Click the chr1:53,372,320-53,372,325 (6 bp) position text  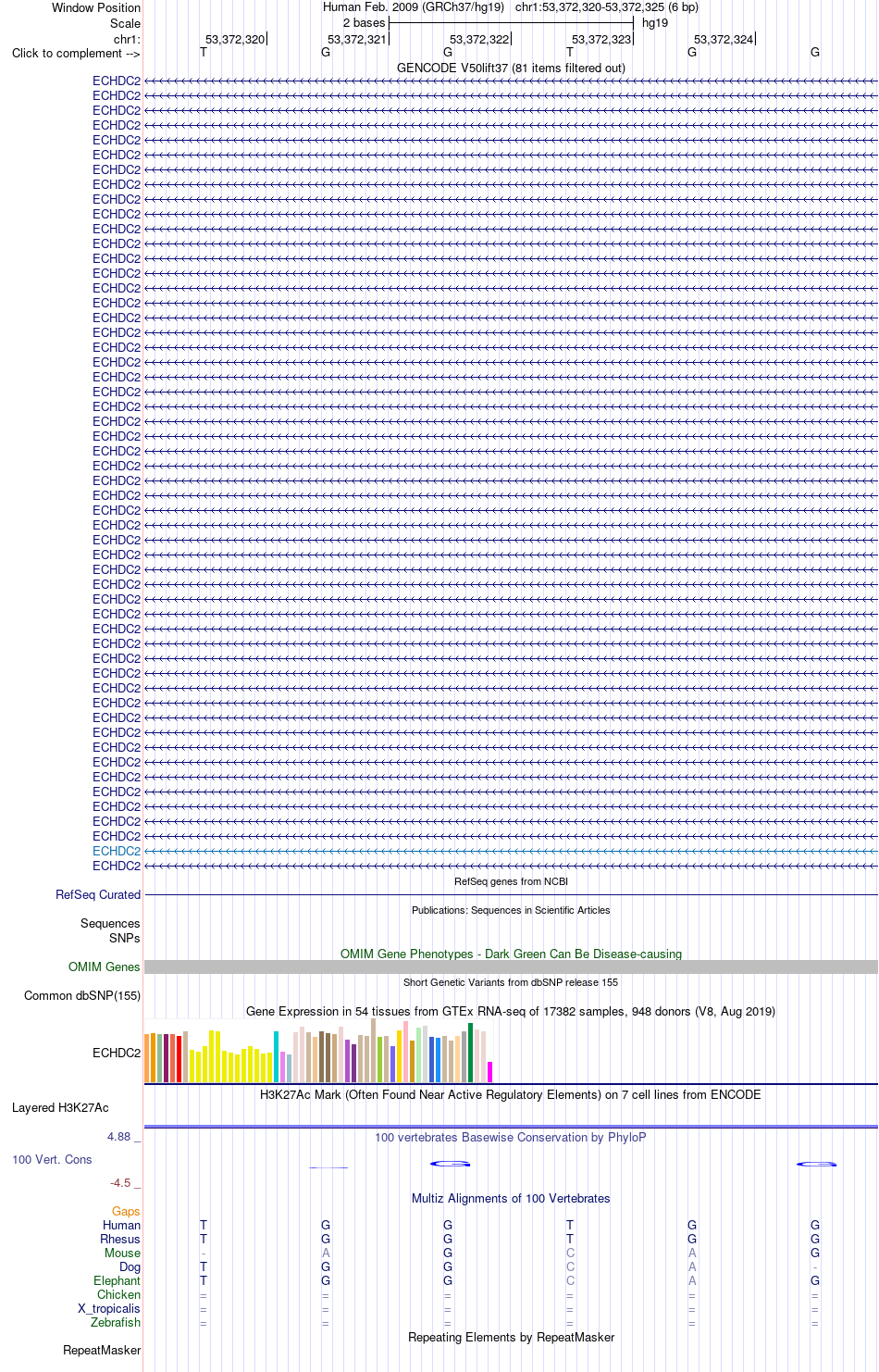tap(607, 7)
